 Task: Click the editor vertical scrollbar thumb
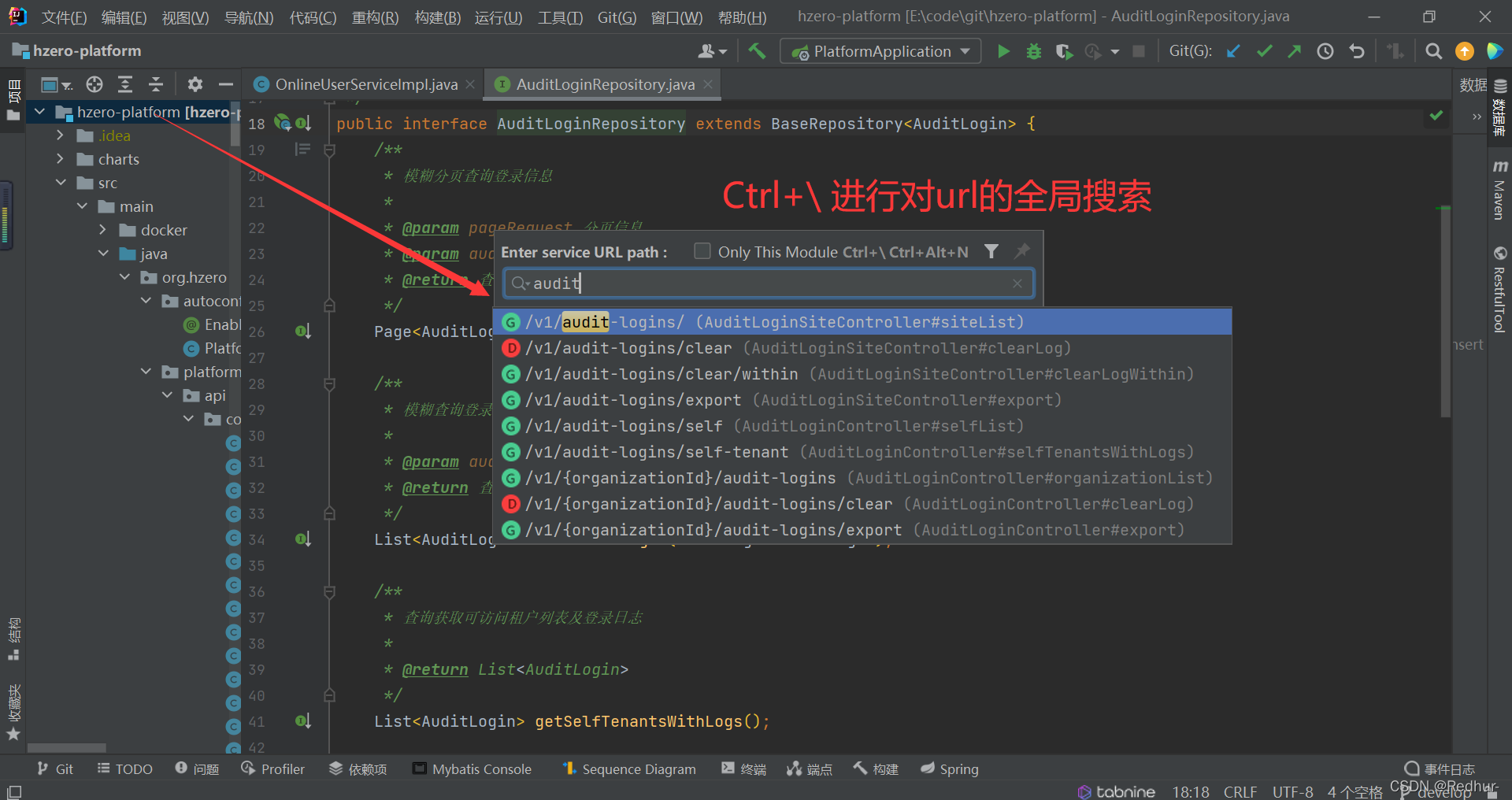pyautogui.click(x=1445, y=311)
